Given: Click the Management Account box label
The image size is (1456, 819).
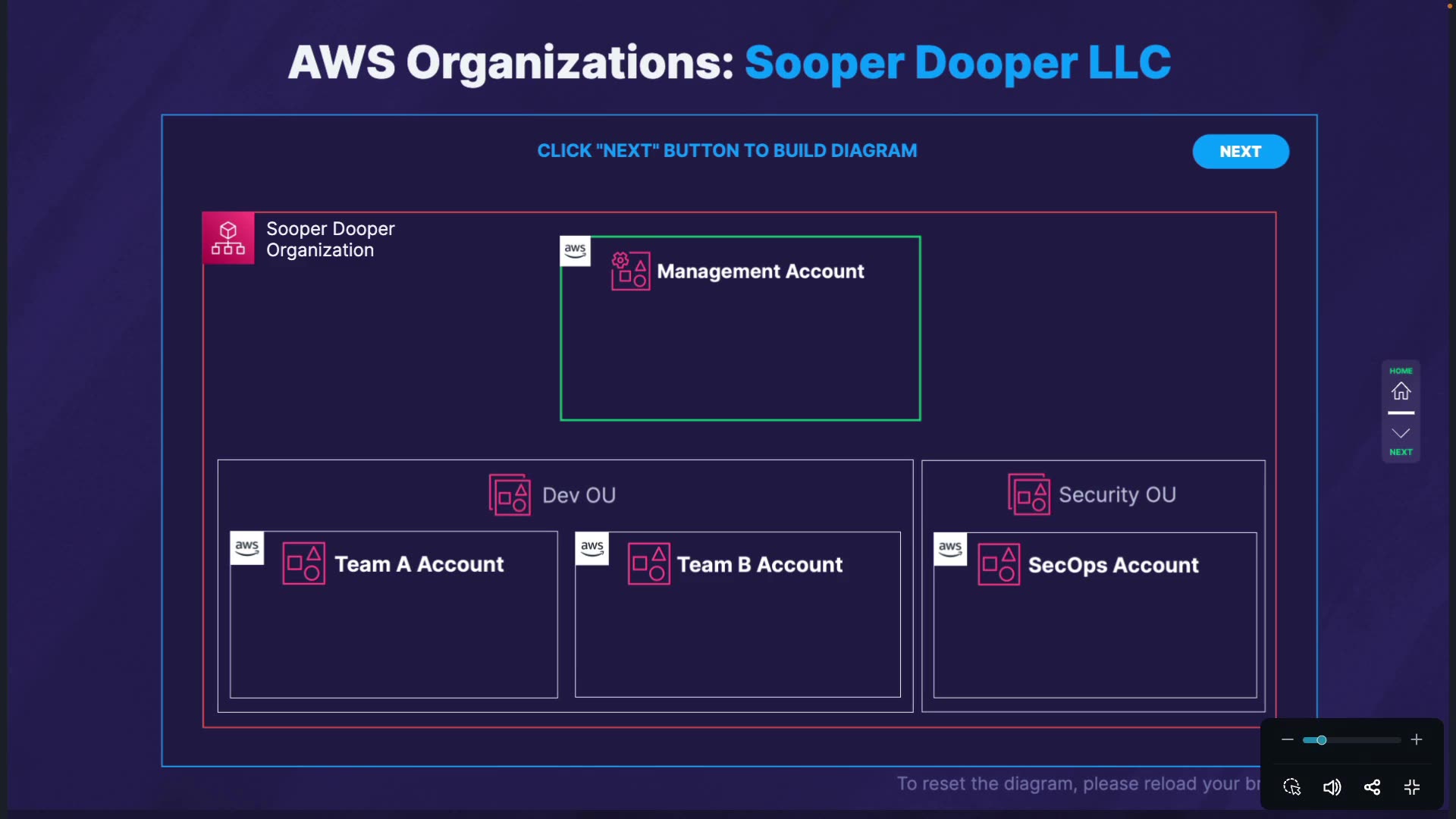Looking at the screenshot, I should [x=760, y=271].
